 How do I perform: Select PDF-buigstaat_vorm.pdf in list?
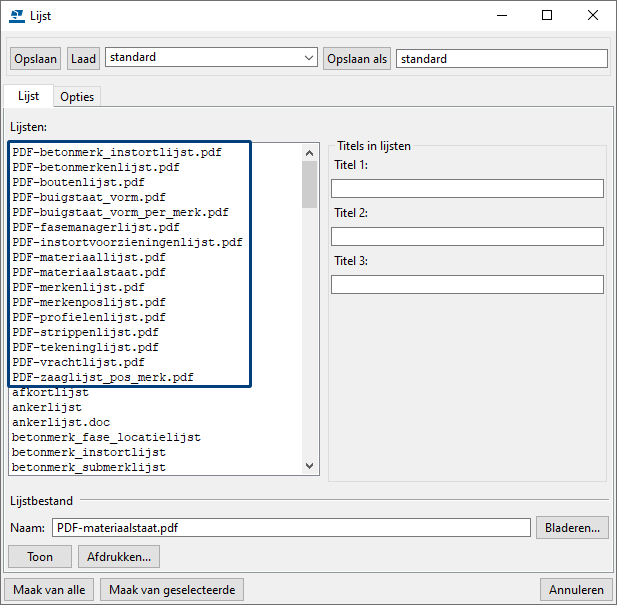[x=89, y=197]
